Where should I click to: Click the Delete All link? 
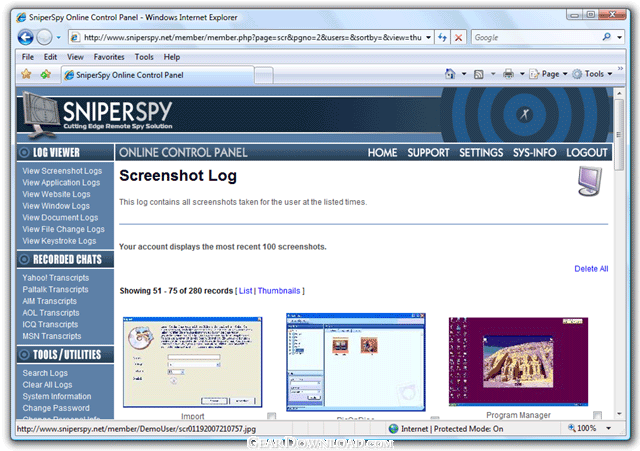[590, 269]
